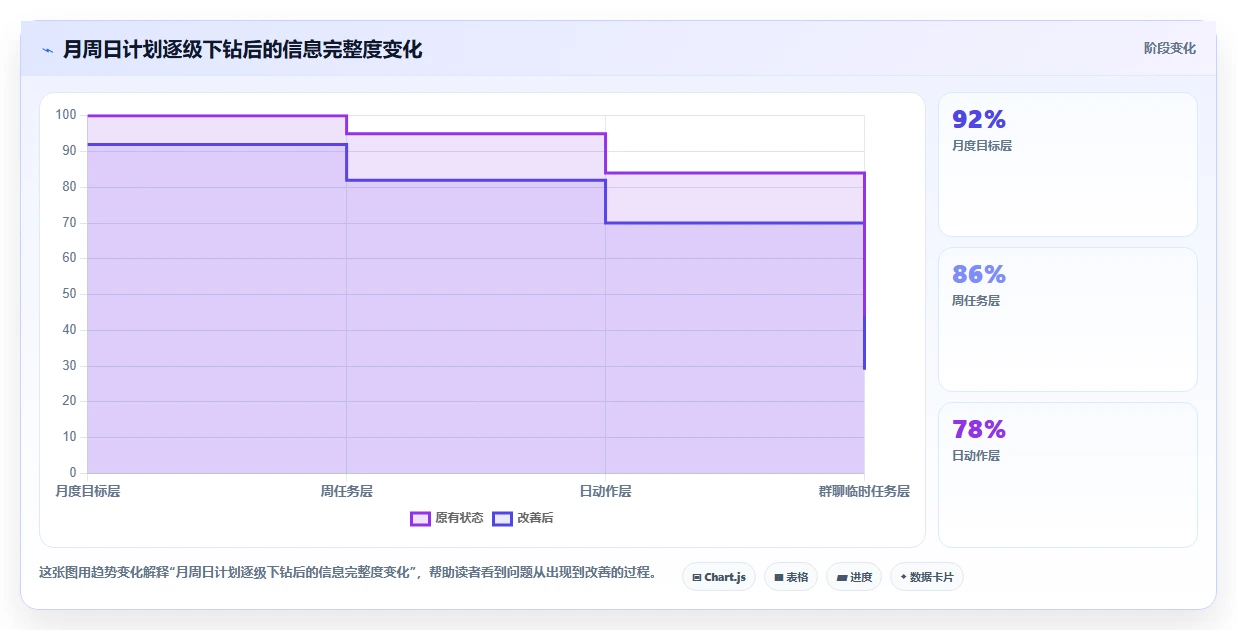The height and width of the screenshot is (630, 1237).
Task: Select the 进度 tag chip
Action: pyautogui.click(x=854, y=577)
